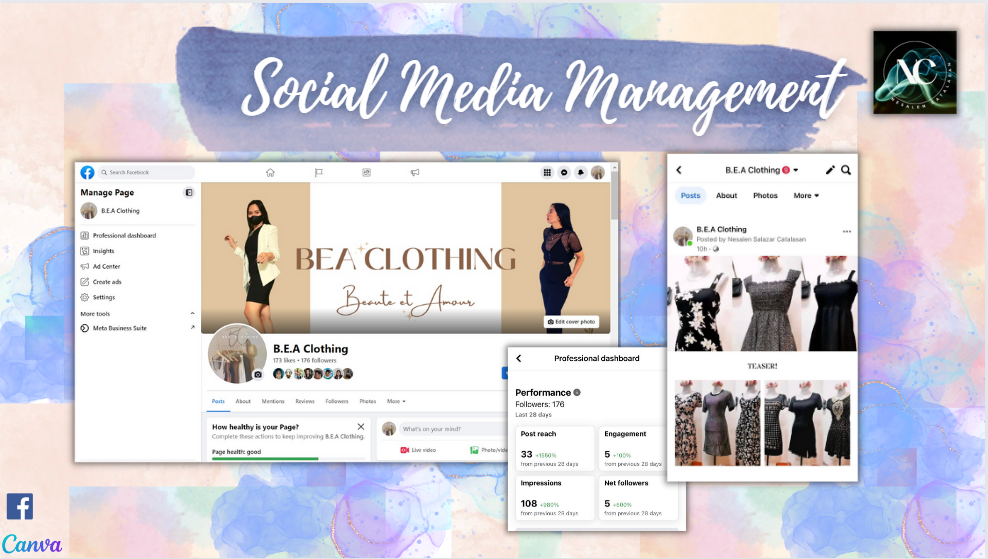Click the Insights sidebar icon

[84, 251]
